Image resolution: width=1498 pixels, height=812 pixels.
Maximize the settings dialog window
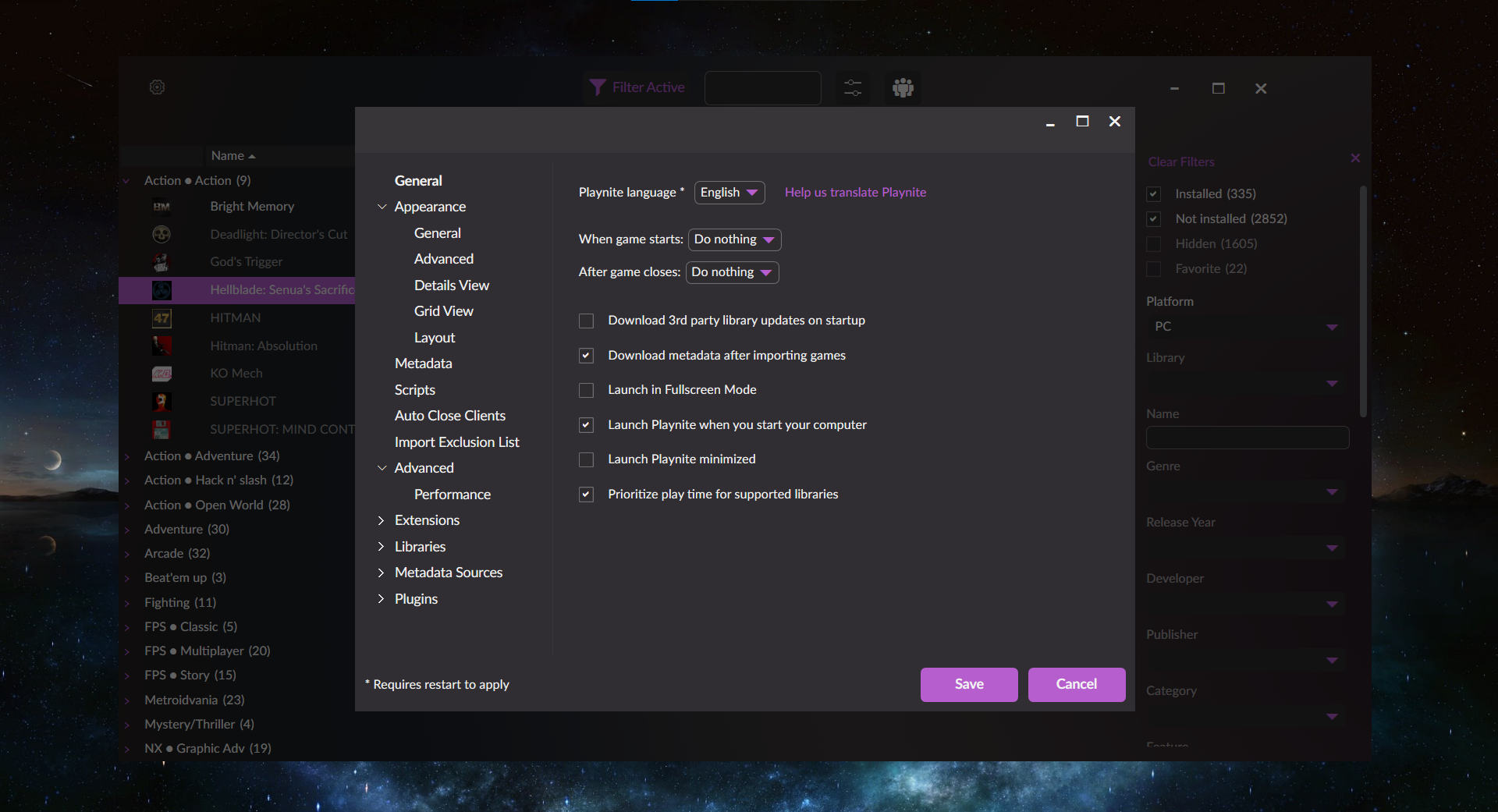pyautogui.click(x=1082, y=121)
